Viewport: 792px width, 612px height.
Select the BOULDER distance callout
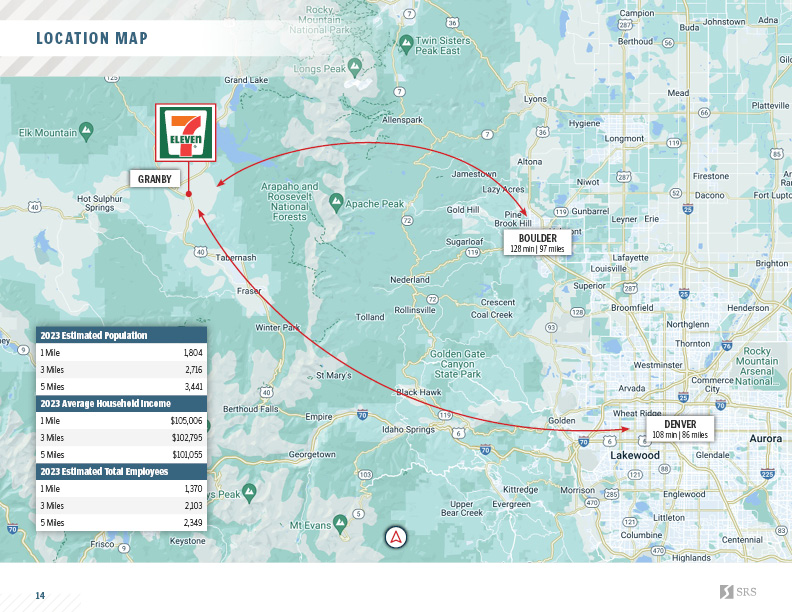click(537, 242)
